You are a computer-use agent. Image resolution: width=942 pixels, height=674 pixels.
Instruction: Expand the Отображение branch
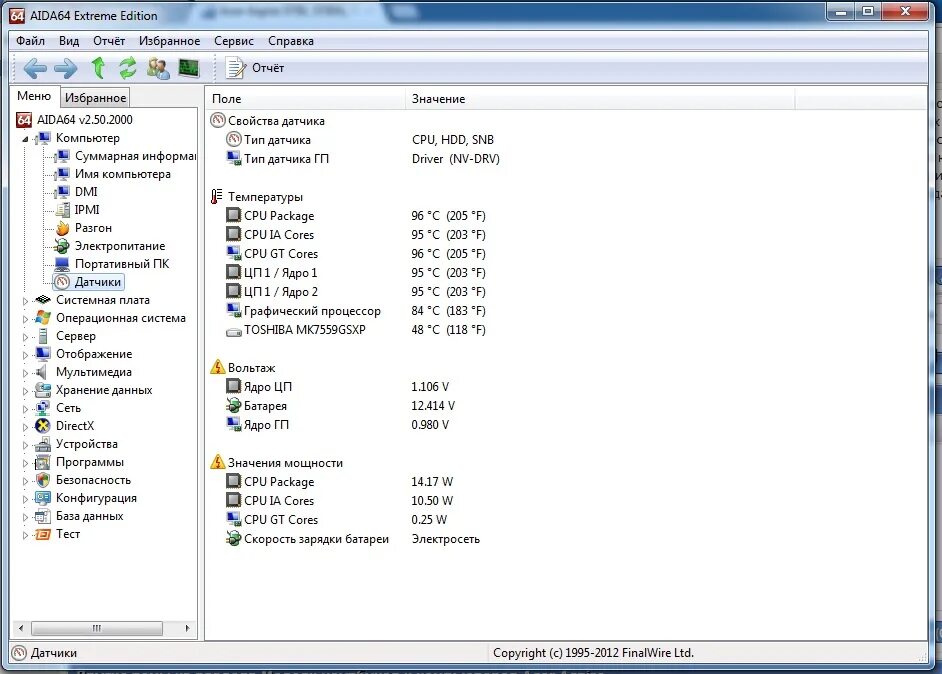point(25,355)
